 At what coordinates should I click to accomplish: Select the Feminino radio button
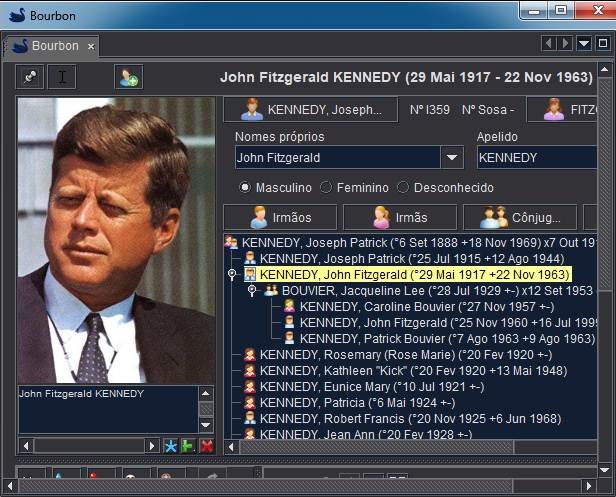pyautogui.click(x=326, y=187)
